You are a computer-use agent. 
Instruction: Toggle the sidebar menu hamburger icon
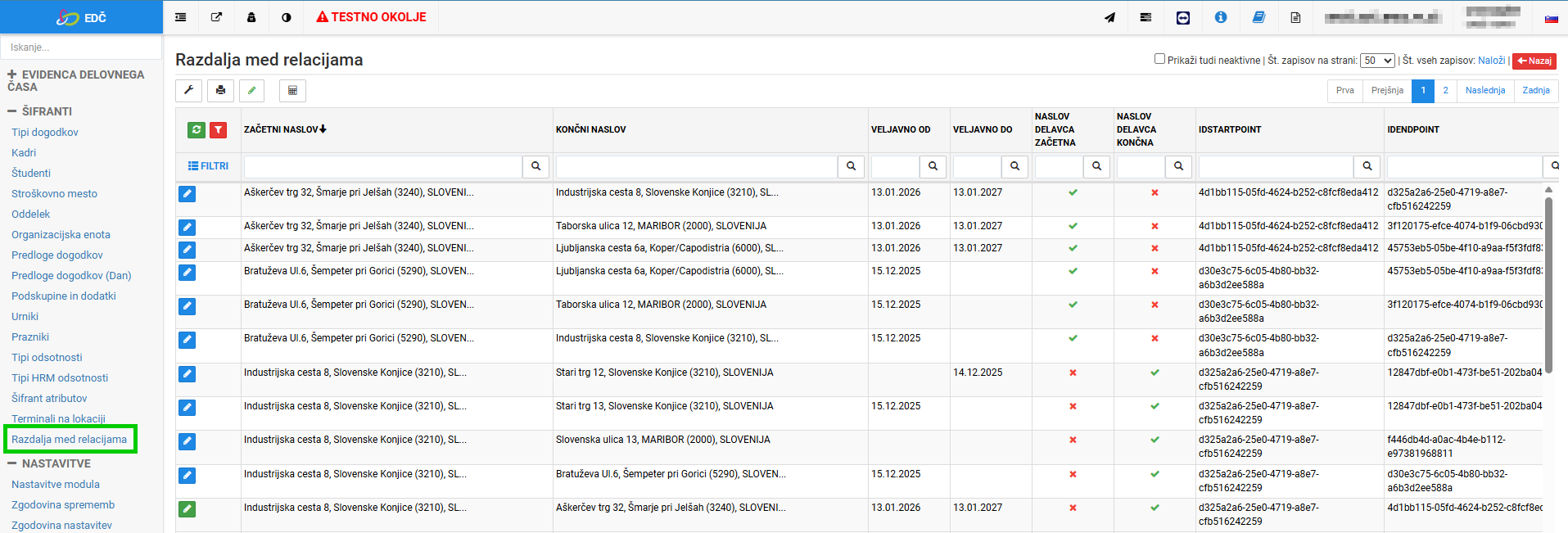[181, 17]
